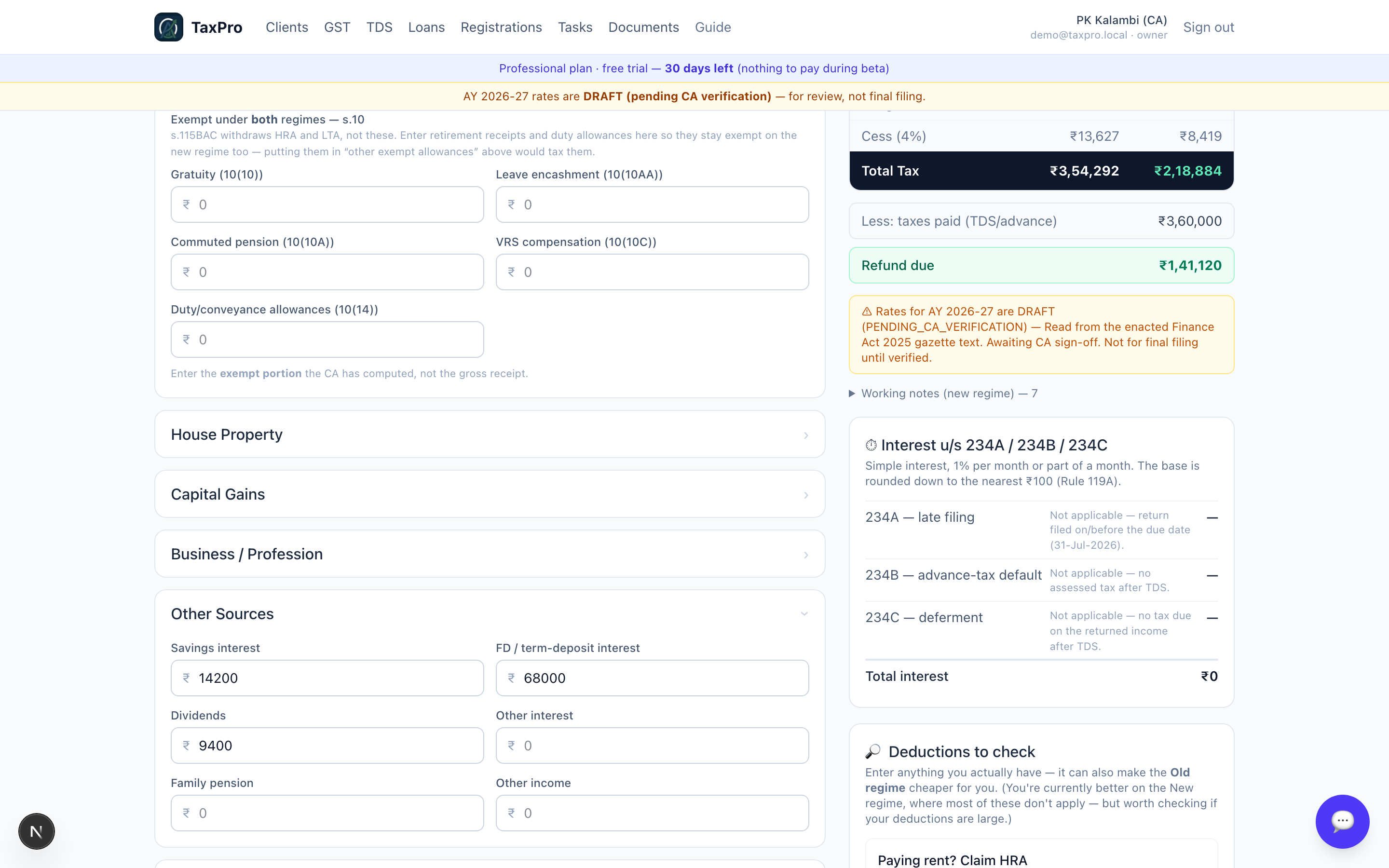Click the 'Paying rent? Claim HRA' heading

point(952,860)
